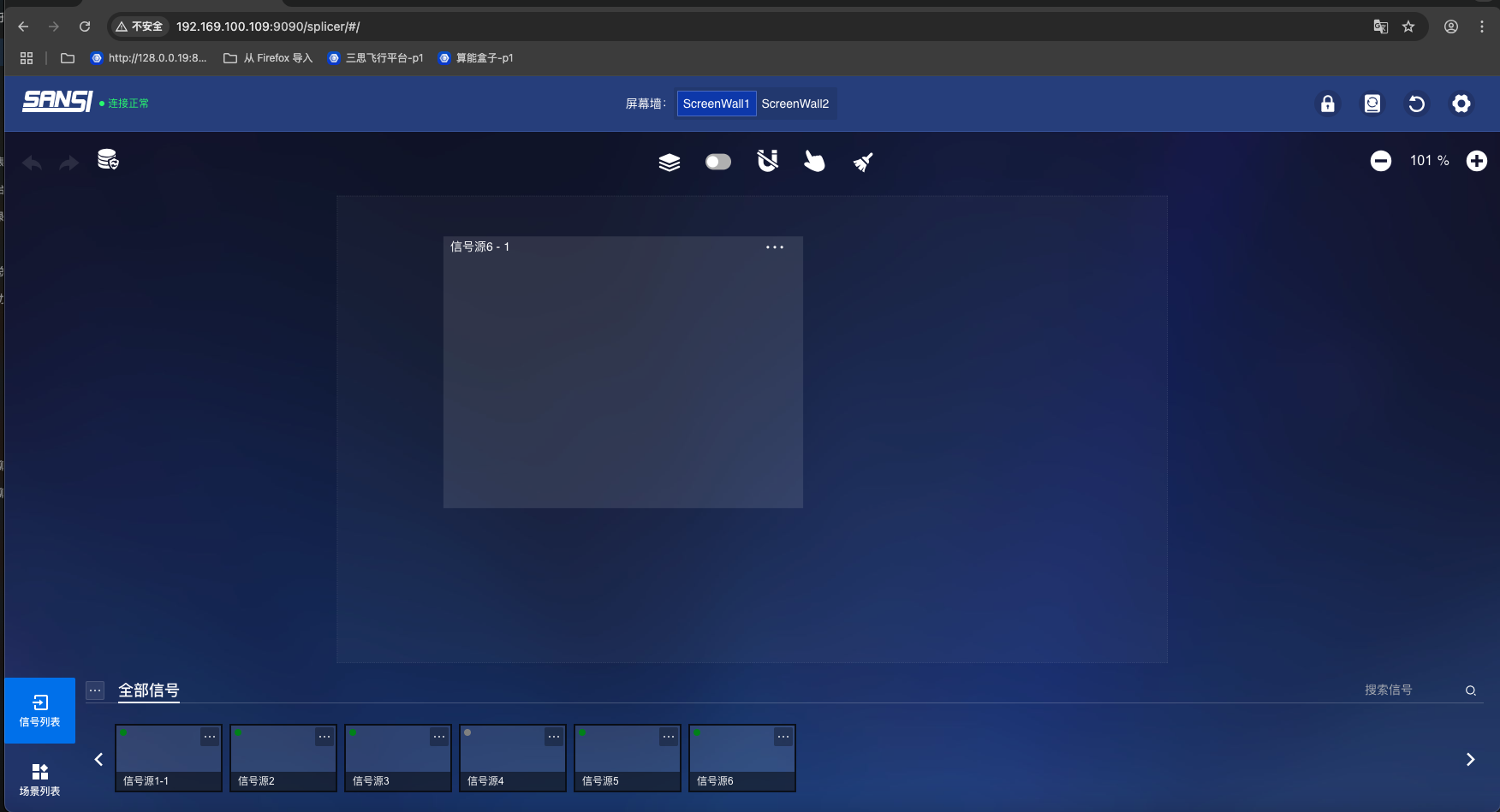The image size is (1500, 812).
Task: Open the ellipsis menu on 信号源3
Action: 439,737
